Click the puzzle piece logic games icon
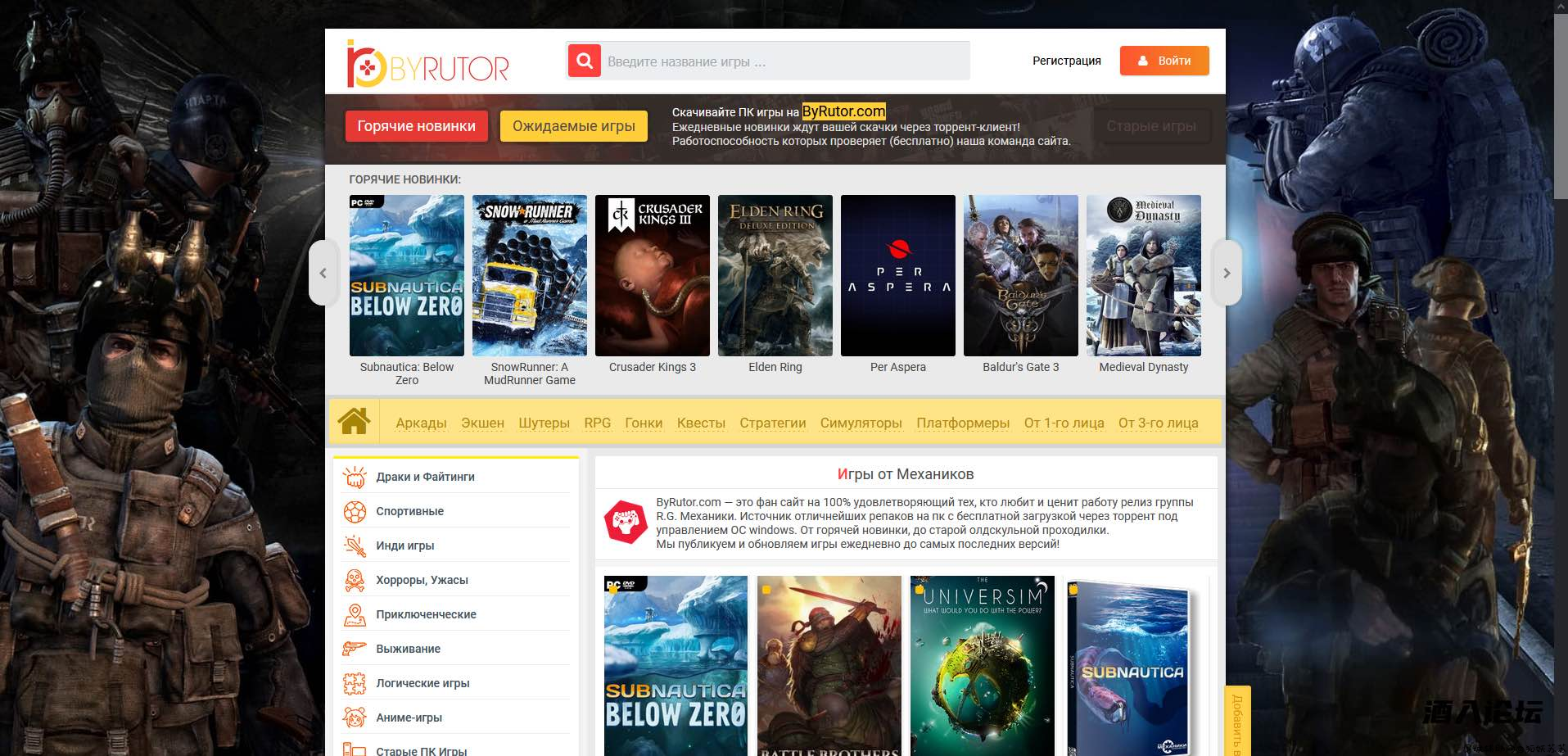Screen dimensions: 1568x756 click(355, 683)
